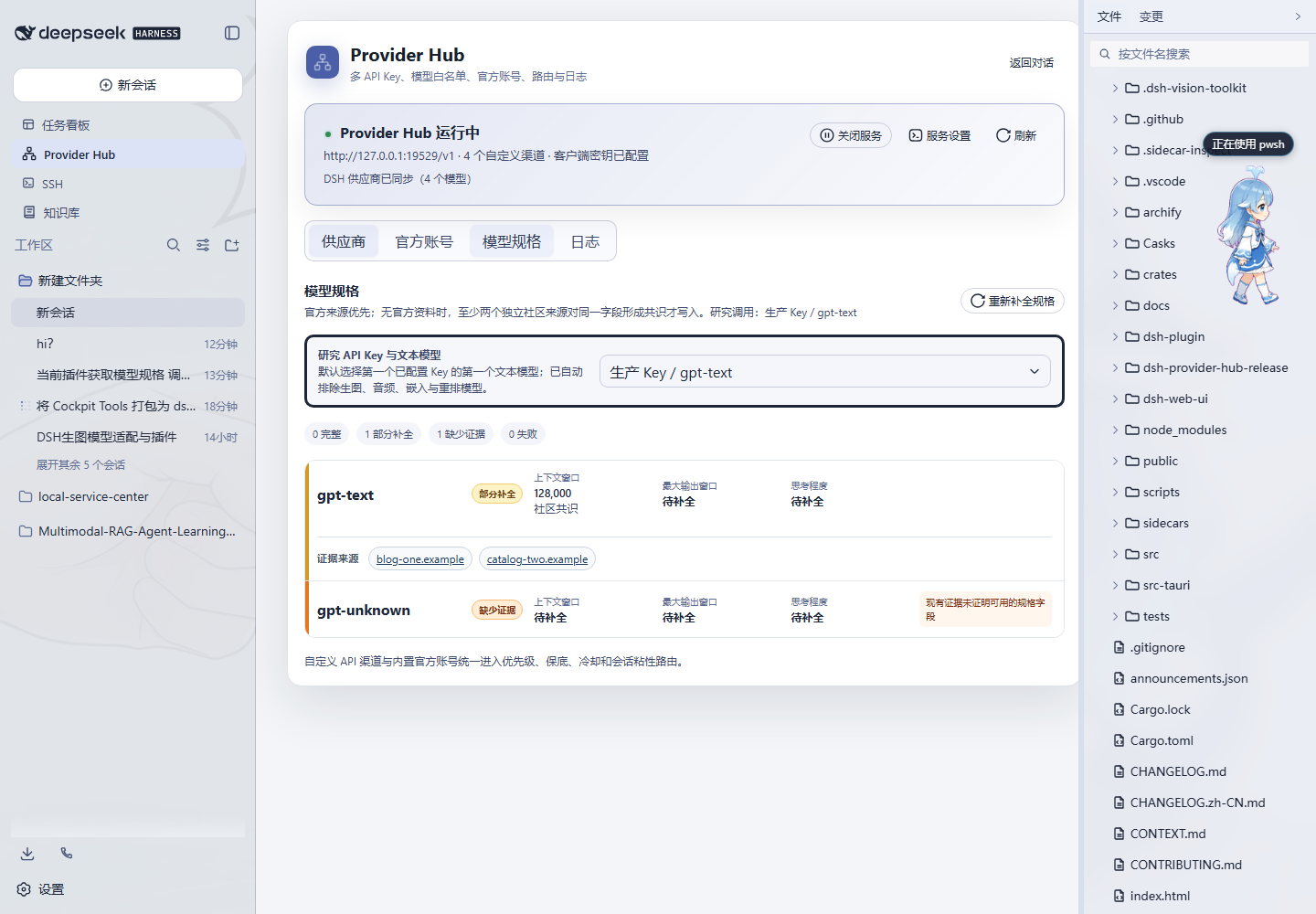Expand the crates folder chevron

click(1115, 274)
